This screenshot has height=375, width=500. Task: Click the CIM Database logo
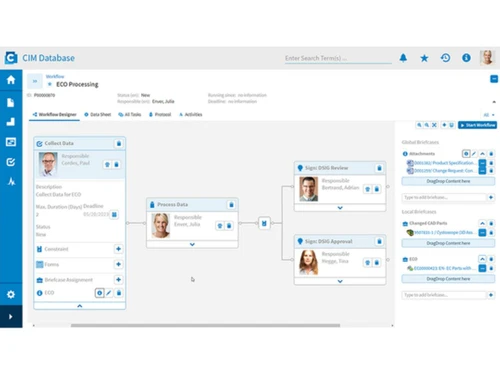click(x=11, y=58)
